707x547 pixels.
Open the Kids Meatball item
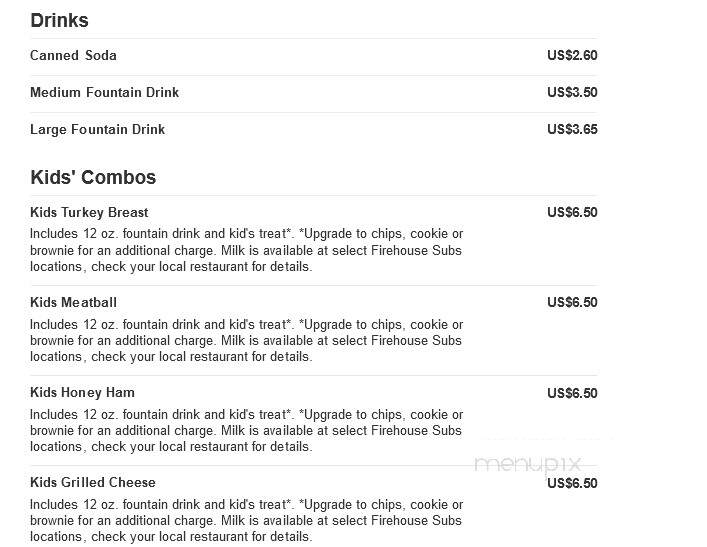click(73, 302)
